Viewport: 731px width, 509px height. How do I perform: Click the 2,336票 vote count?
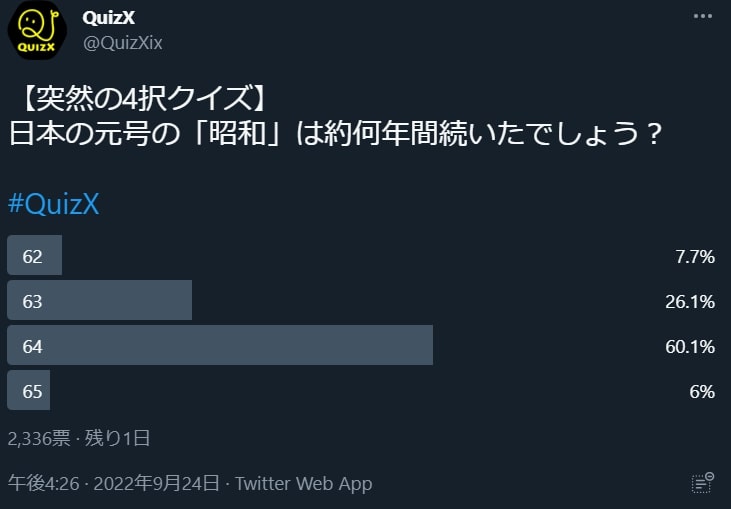tap(39, 437)
